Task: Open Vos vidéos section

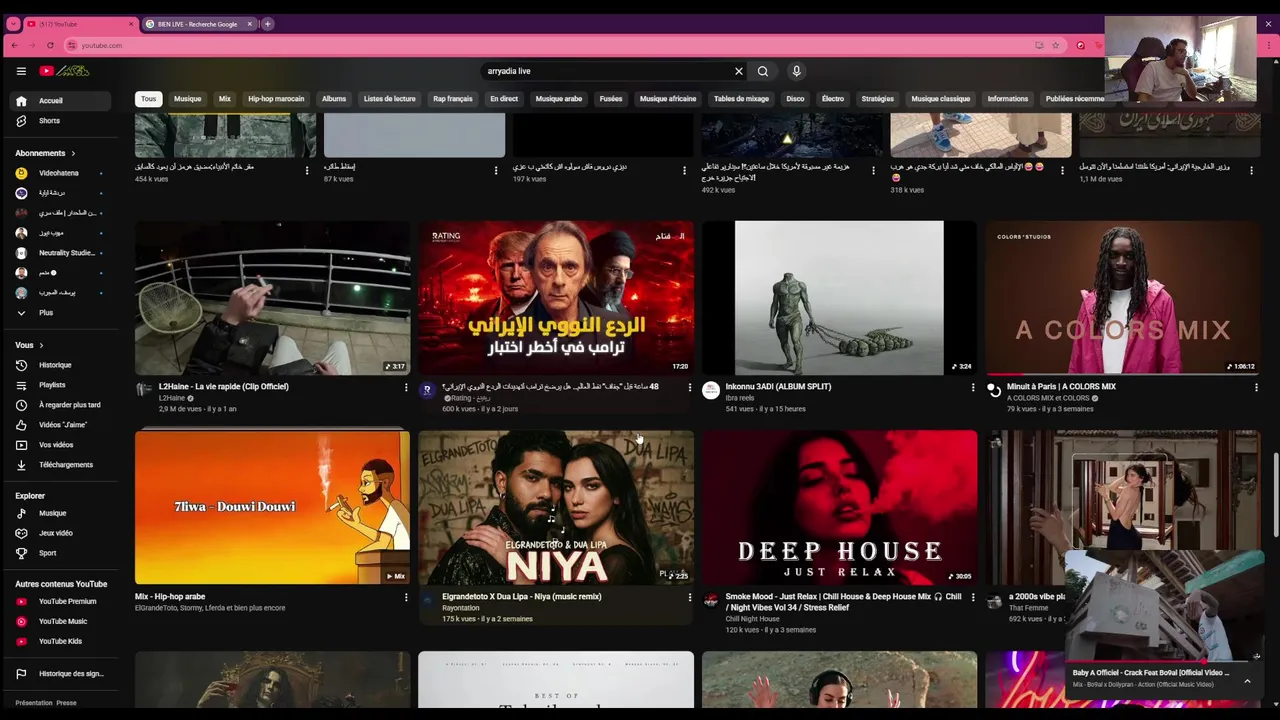Action: click(x=62, y=445)
